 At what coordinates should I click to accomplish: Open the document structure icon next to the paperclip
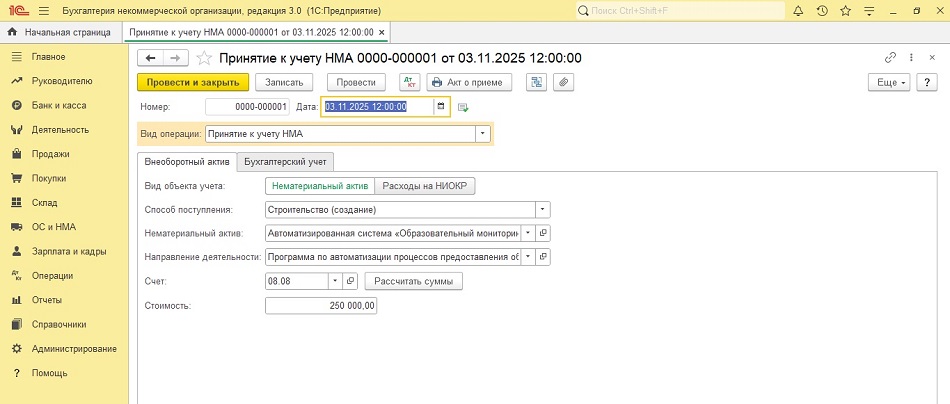(x=537, y=82)
